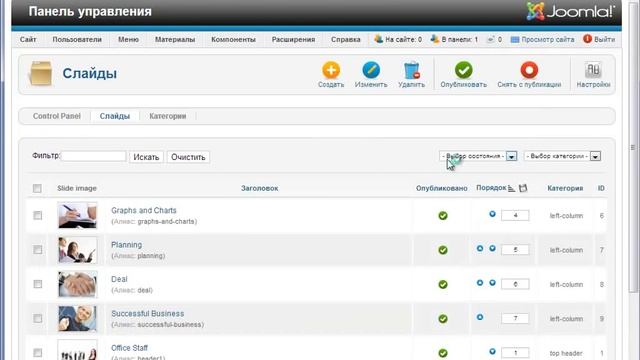Image resolution: width=640 pixels, height=360 pixels.
Task: Toggle published status for Planning row
Action: [x=443, y=250]
